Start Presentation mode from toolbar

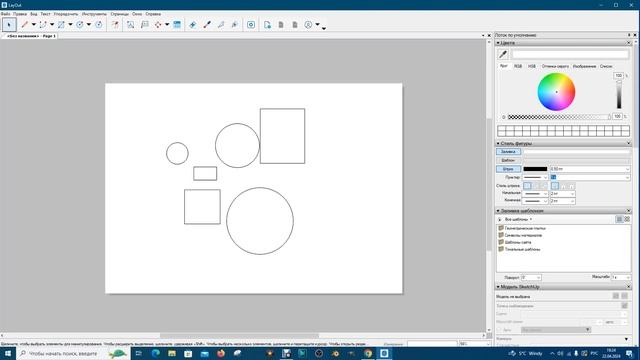click(251, 24)
